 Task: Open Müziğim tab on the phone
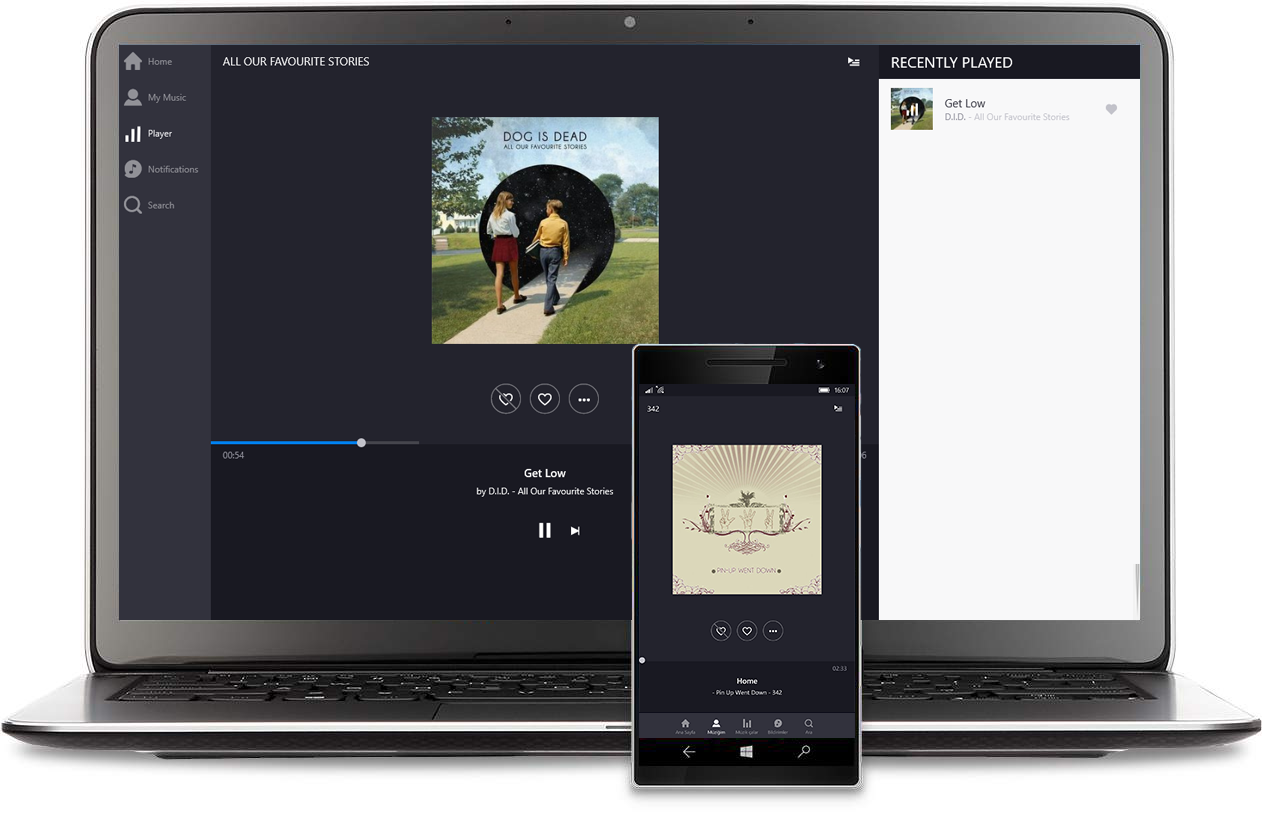716,726
